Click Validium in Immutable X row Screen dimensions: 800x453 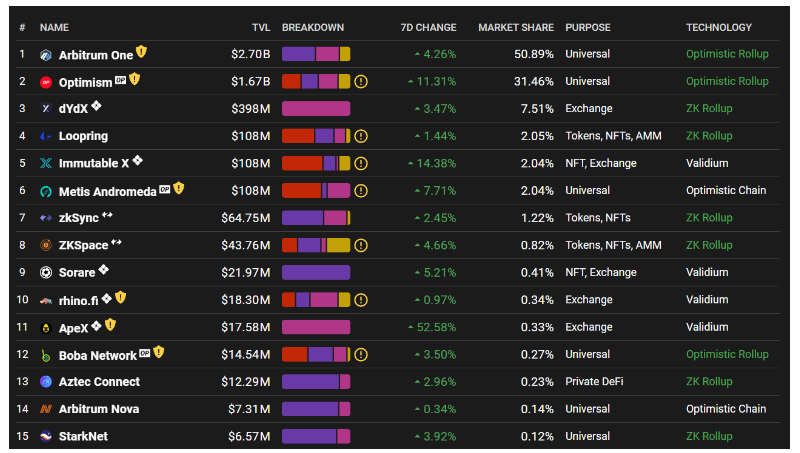[x=707, y=163]
